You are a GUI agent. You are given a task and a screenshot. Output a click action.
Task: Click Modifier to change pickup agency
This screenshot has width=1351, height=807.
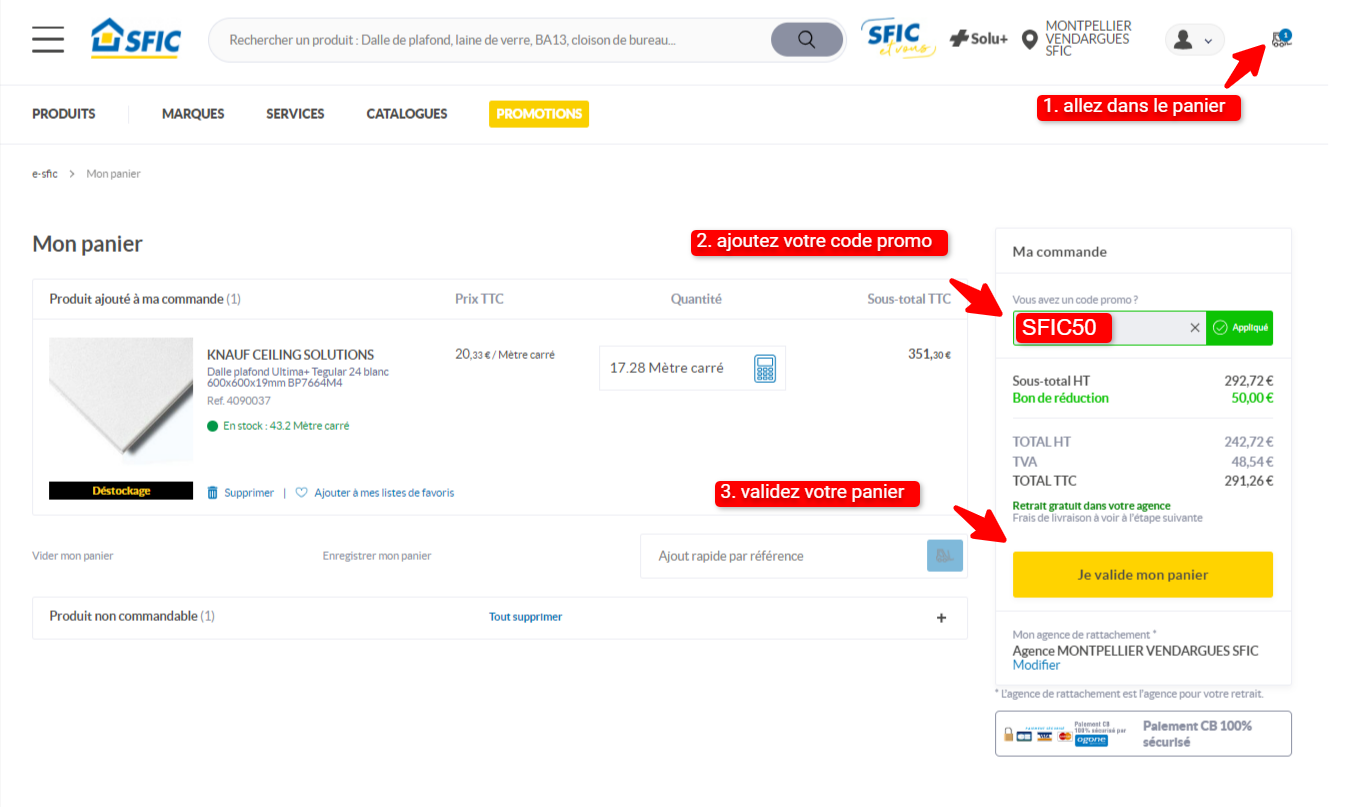1036,664
